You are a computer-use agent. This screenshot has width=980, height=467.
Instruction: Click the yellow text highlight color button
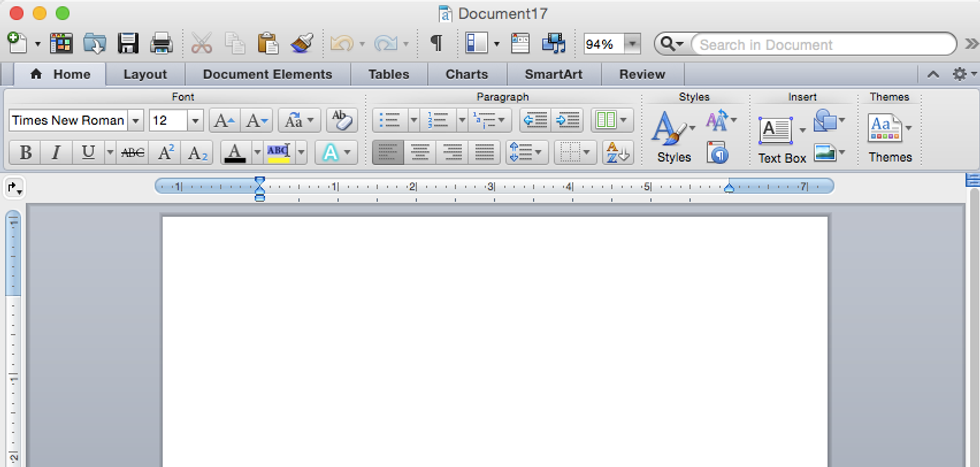278,153
